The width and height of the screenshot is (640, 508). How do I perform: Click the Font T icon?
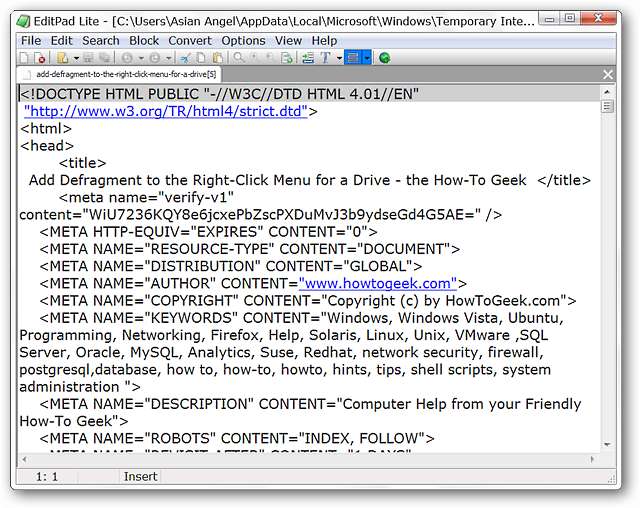click(x=326, y=58)
